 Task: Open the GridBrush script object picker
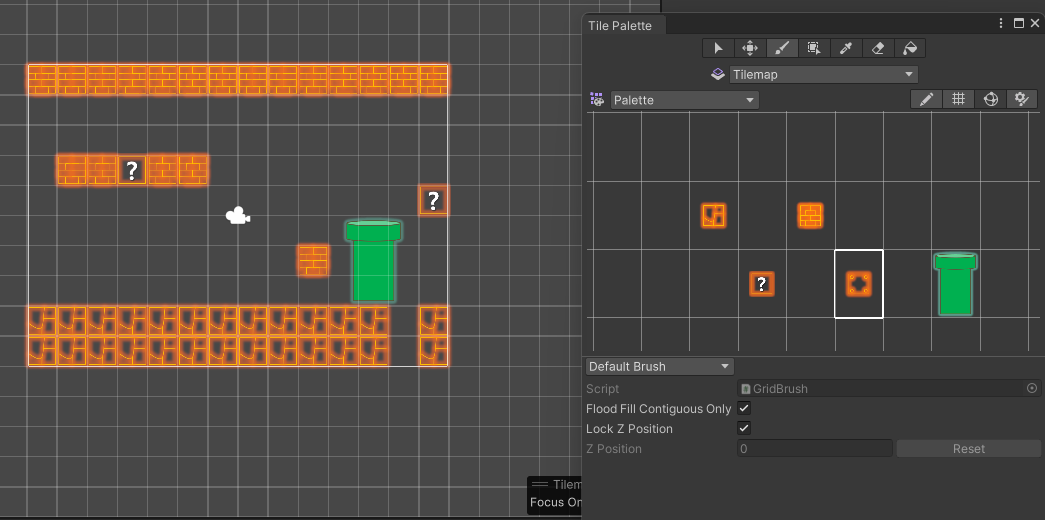1032,388
